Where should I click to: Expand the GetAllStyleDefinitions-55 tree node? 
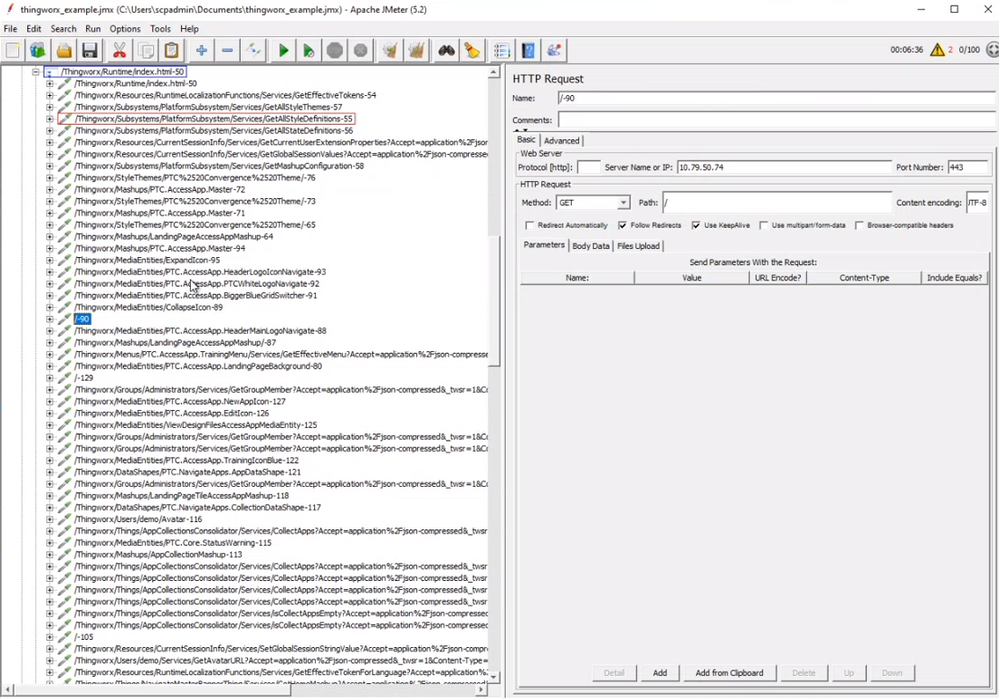point(50,119)
